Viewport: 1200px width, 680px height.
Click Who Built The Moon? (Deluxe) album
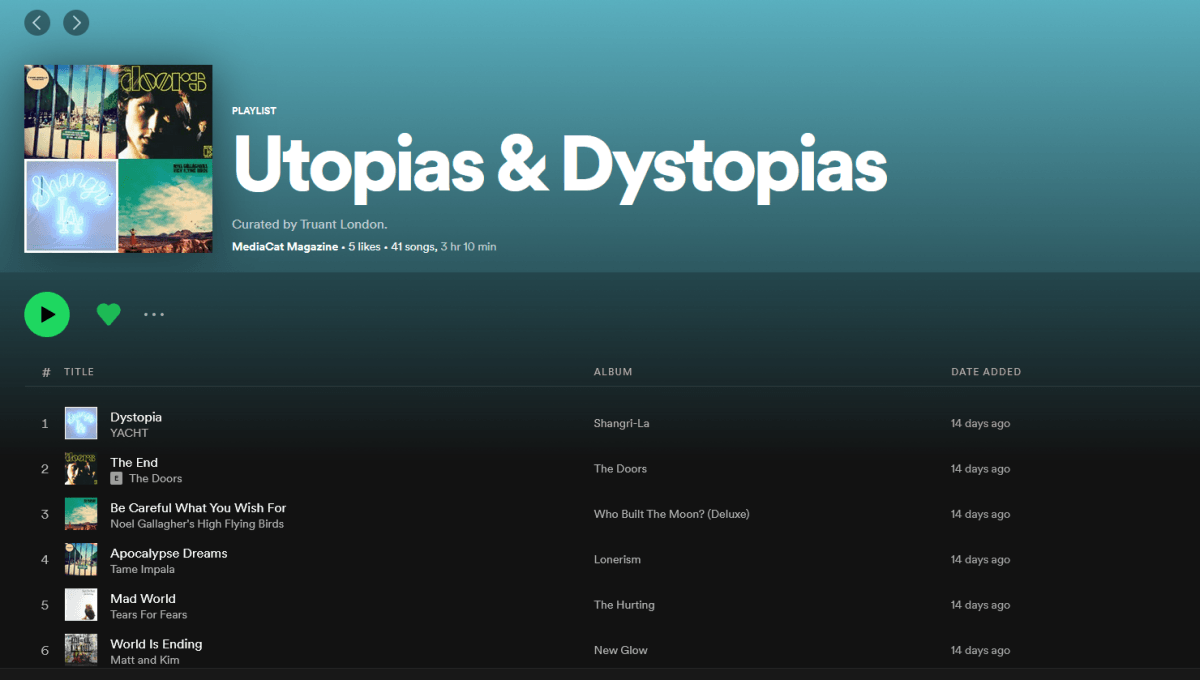point(671,514)
